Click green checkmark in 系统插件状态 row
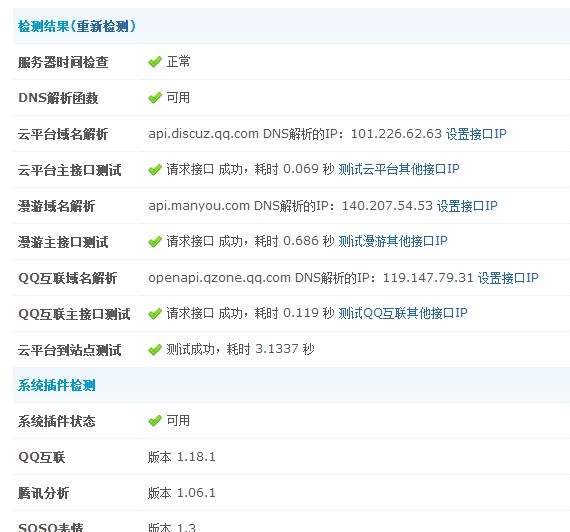The width and height of the screenshot is (570, 532). pos(155,421)
